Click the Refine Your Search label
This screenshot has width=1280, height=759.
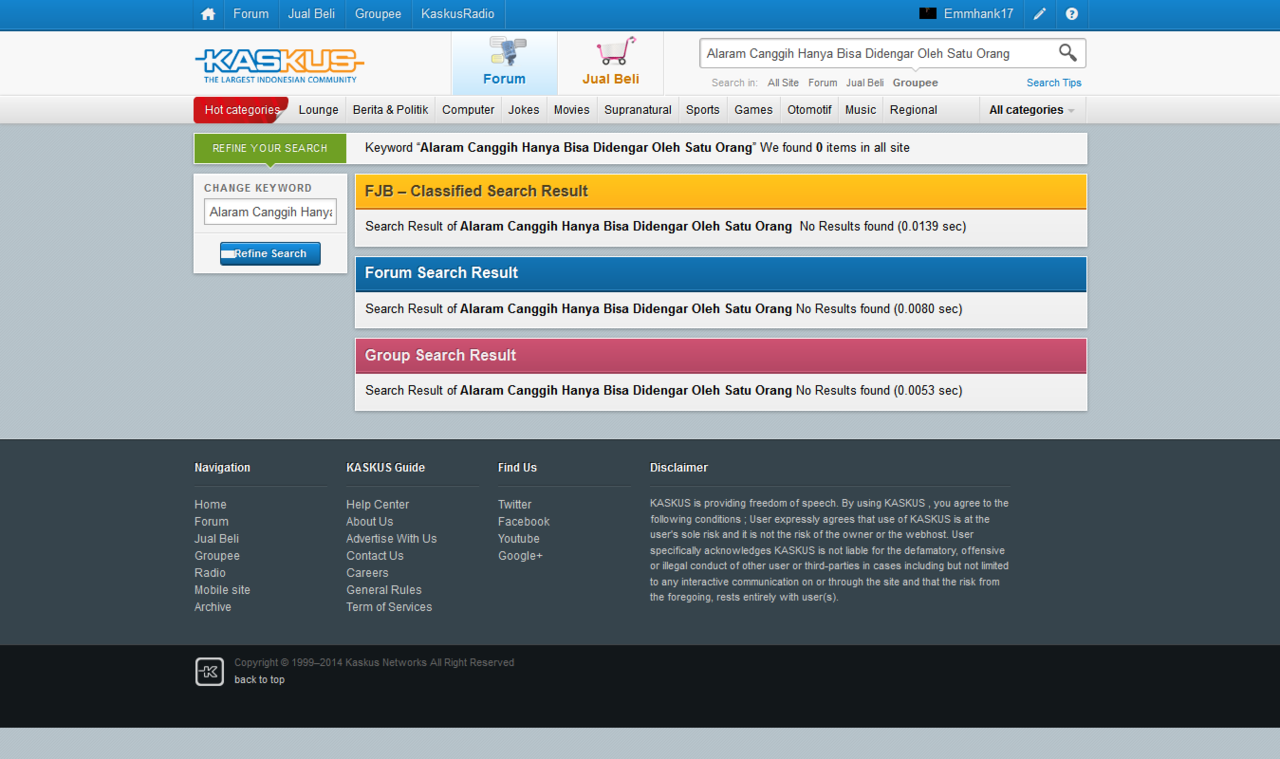(x=270, y=148)
